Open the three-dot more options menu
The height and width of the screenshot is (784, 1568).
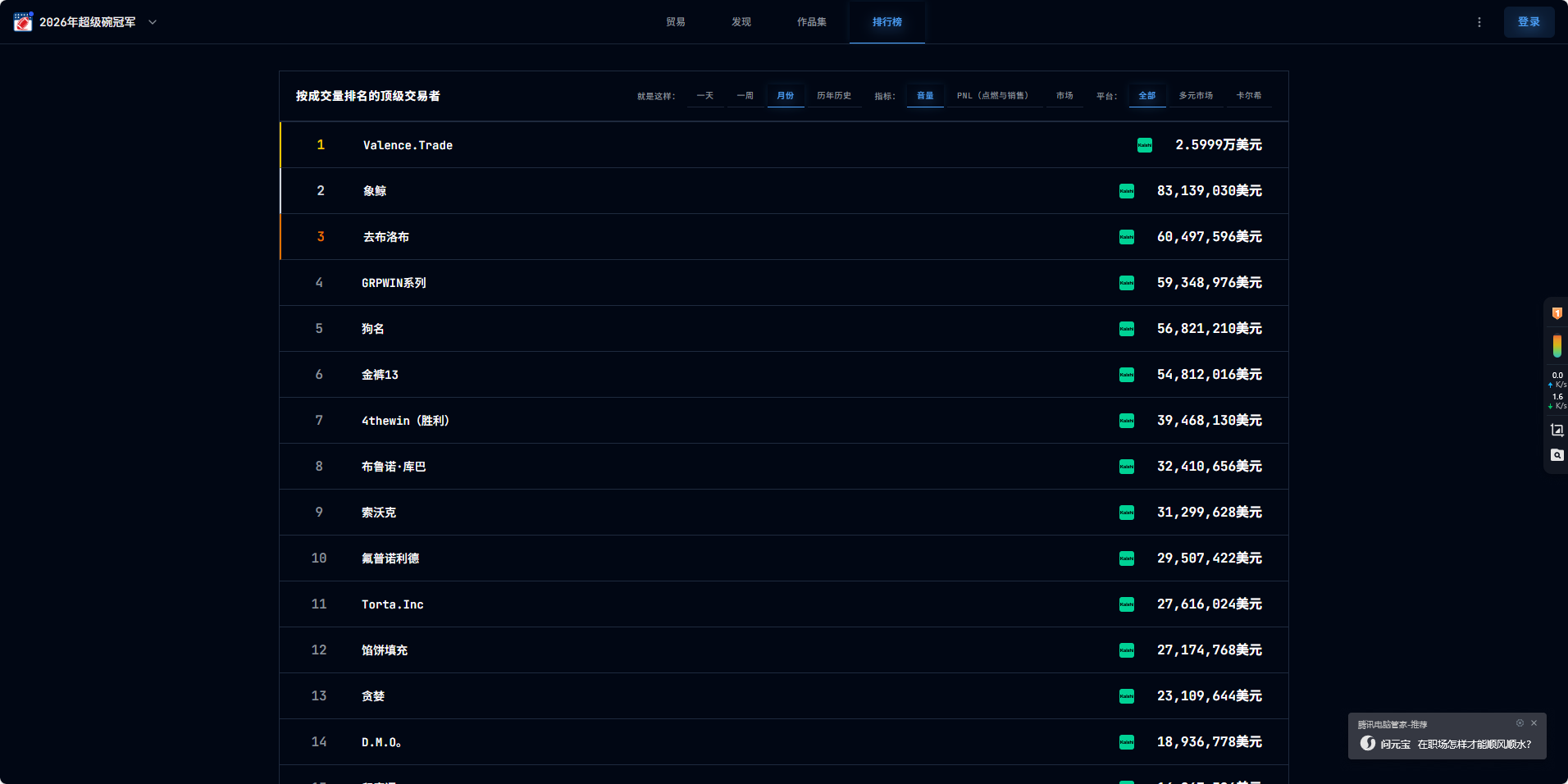[x=1479, y=22]
